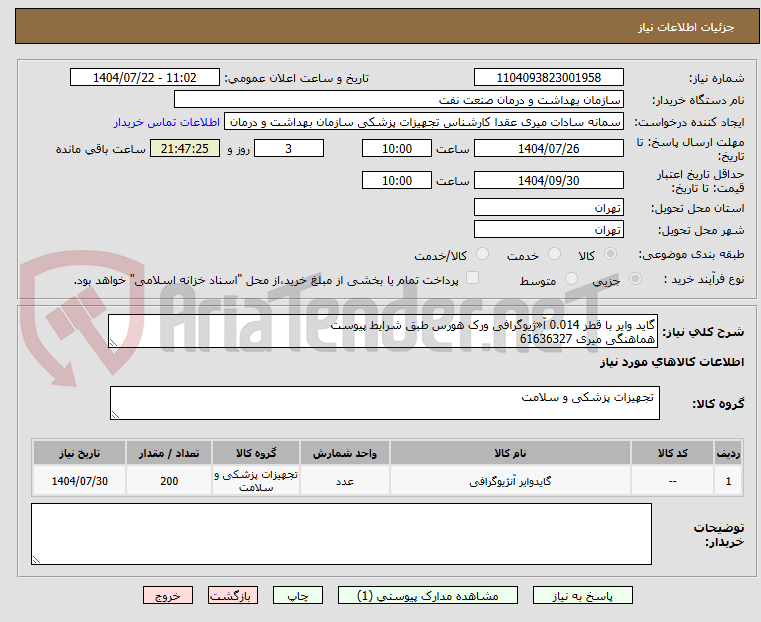Click the چاپ print button
761x622 pixels.
pos(298,595)
